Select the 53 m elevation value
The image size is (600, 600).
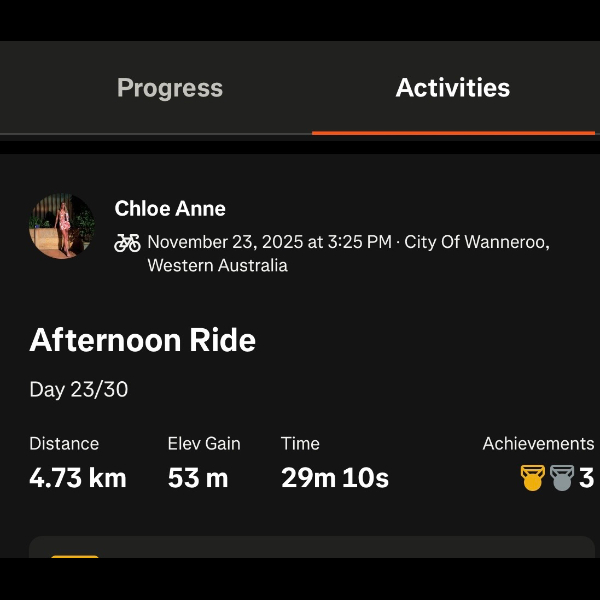[198, 478]
